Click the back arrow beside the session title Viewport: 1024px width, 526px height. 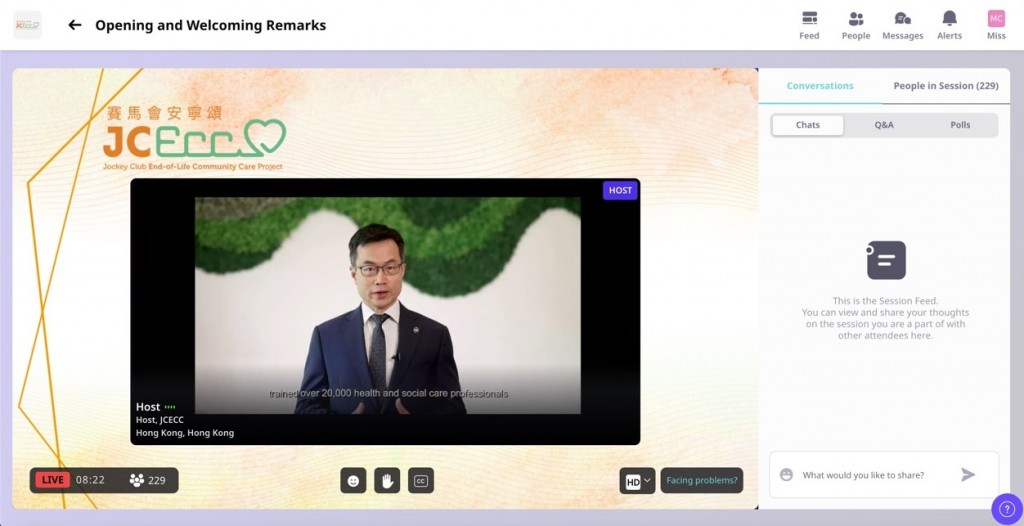click(x=74, y=25)
